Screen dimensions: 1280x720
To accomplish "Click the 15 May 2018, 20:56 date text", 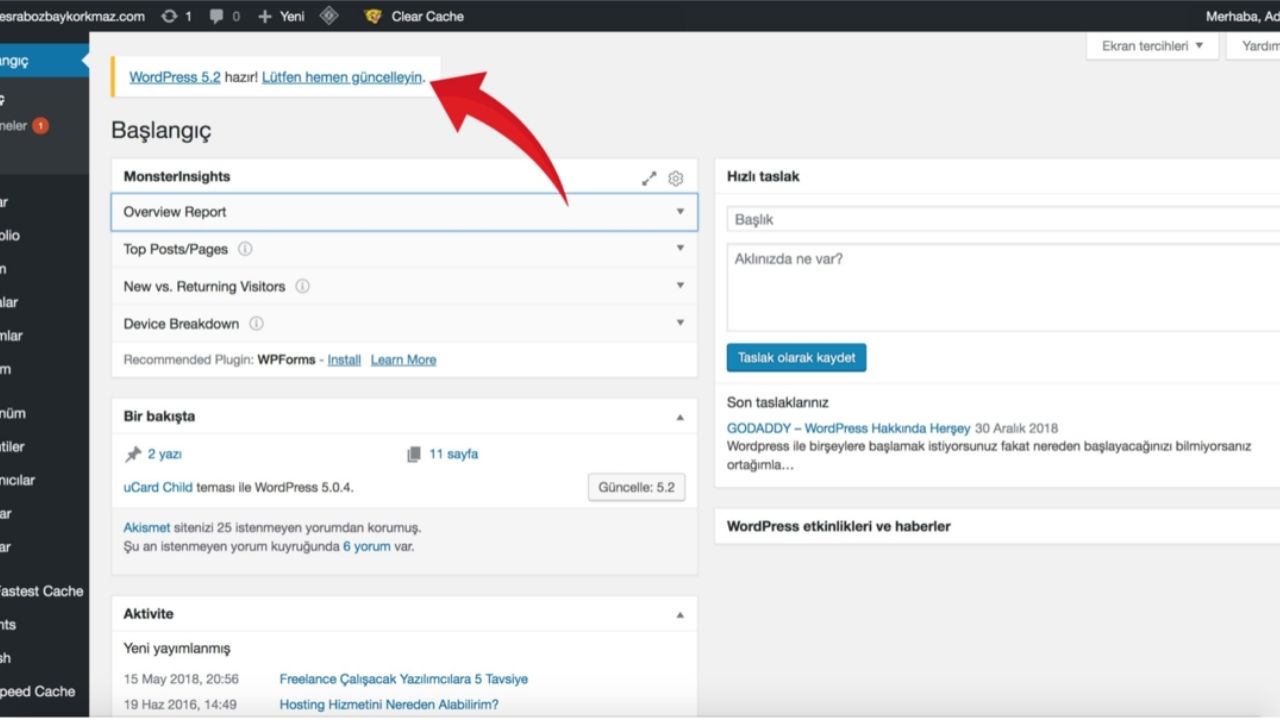I will point(181,679).
